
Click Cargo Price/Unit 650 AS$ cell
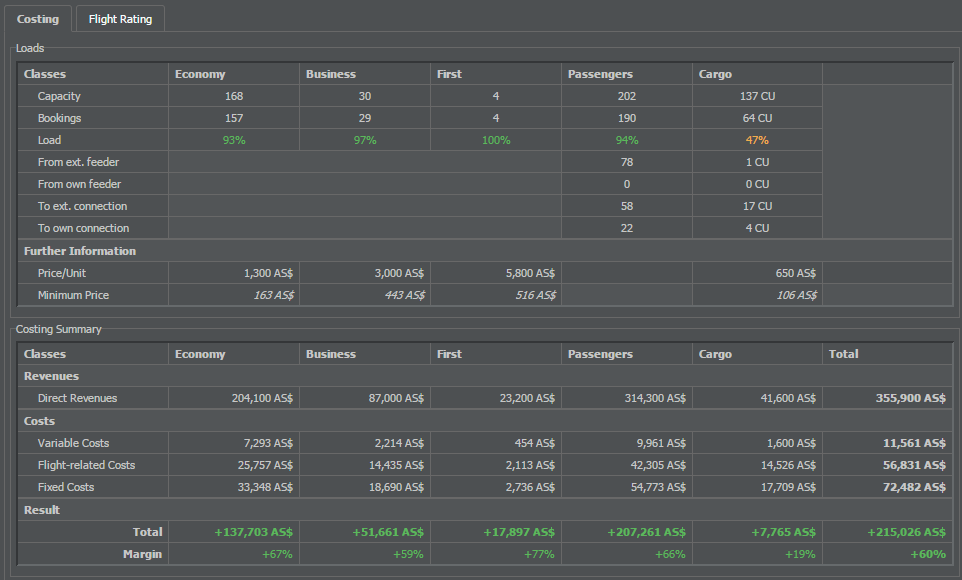[x=757, y=273]
